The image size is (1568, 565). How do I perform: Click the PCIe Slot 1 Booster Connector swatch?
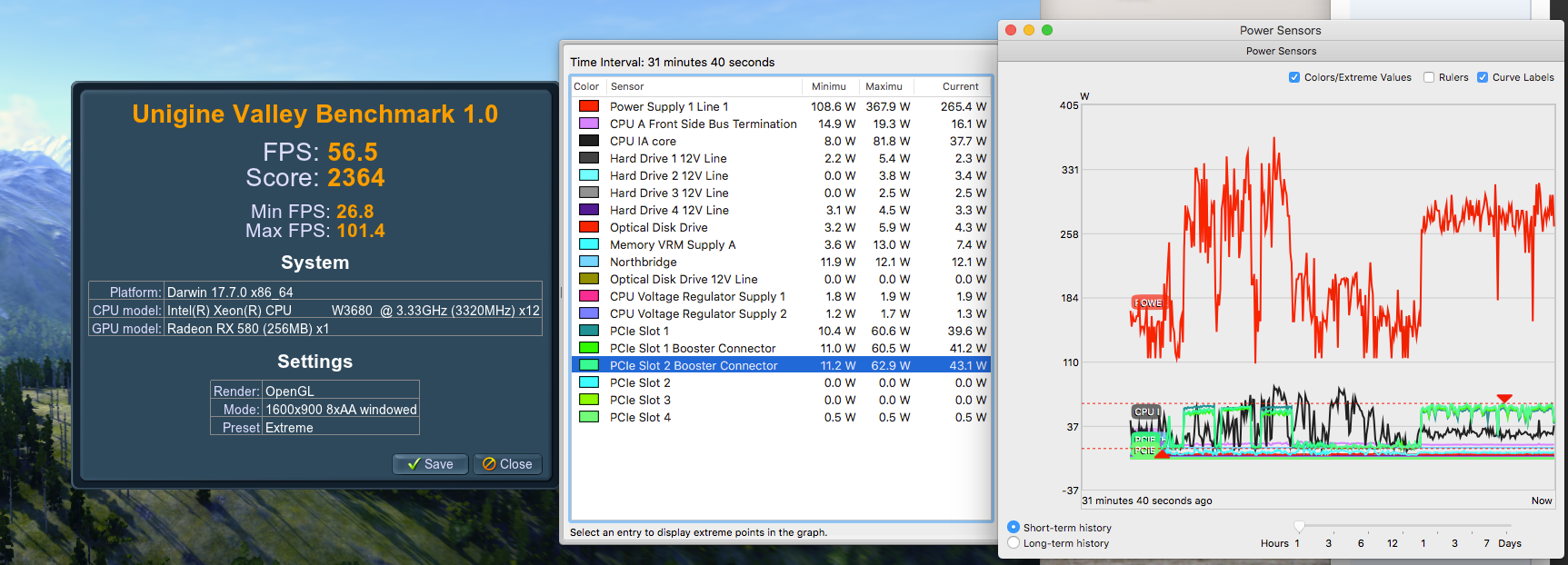coord(589,348)
